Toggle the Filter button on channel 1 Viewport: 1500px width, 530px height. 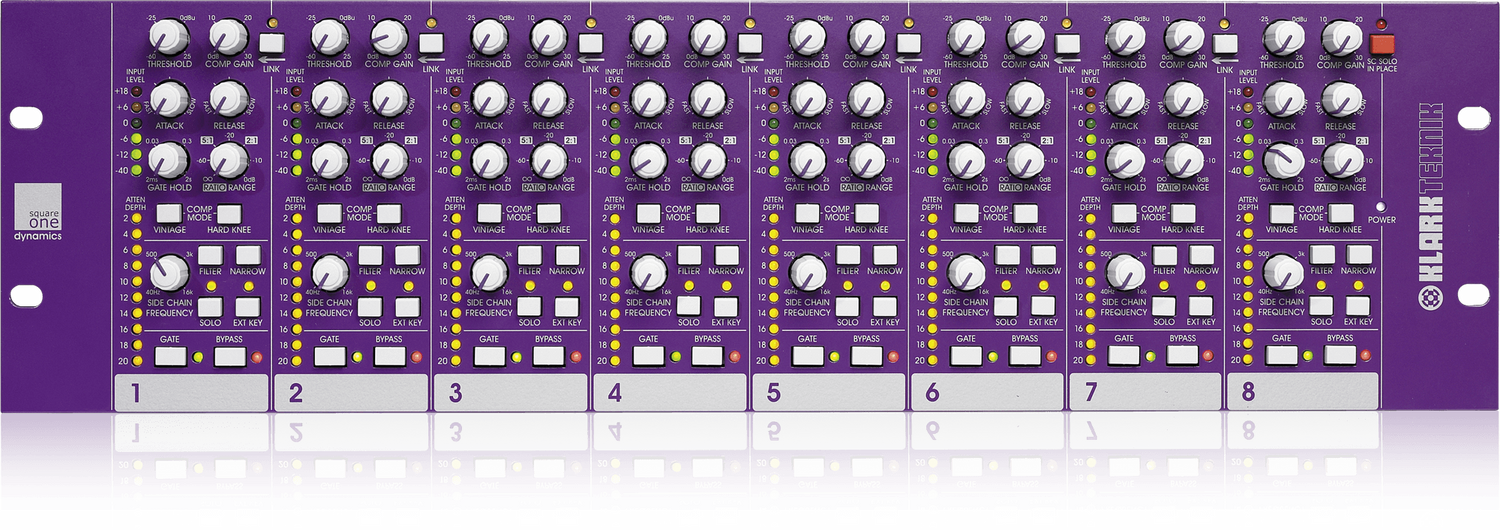pos(211,255)
